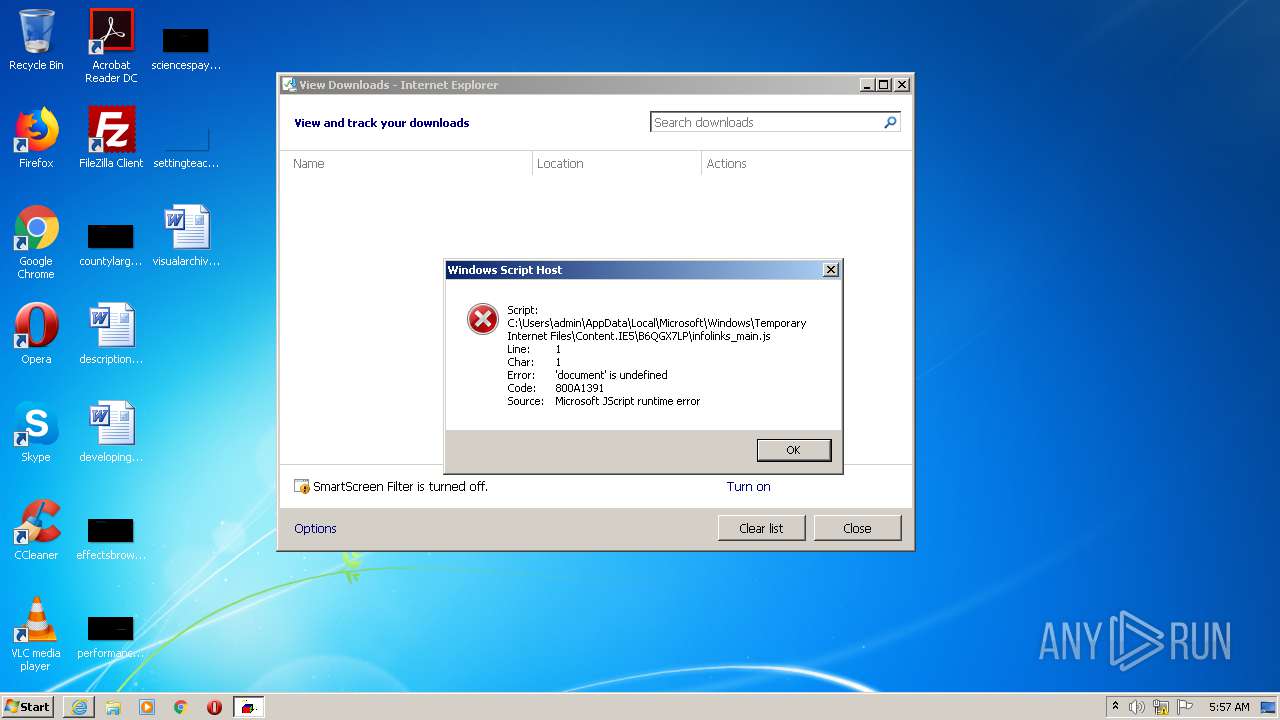Screen dimensions: 1280x720
Task: Open the Action Center flag icon
Action: [1185, 707]
